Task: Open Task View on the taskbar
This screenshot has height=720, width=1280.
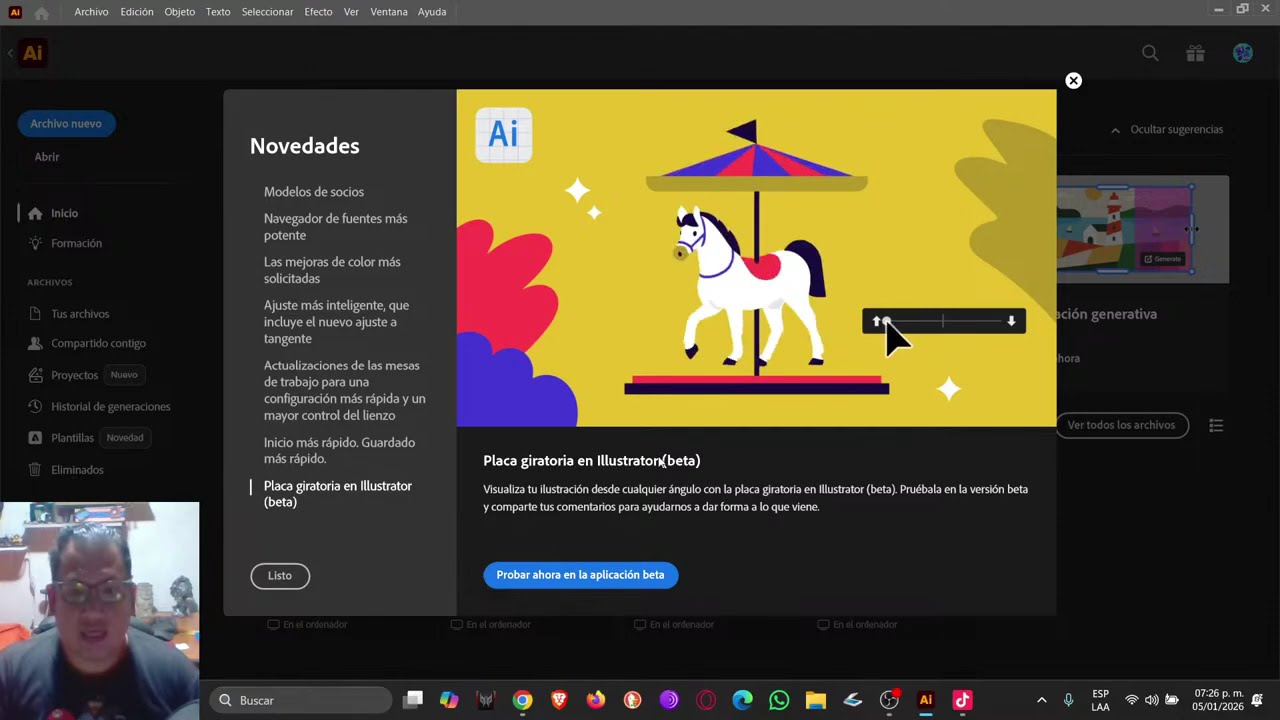Action: (x=413, y=700)
